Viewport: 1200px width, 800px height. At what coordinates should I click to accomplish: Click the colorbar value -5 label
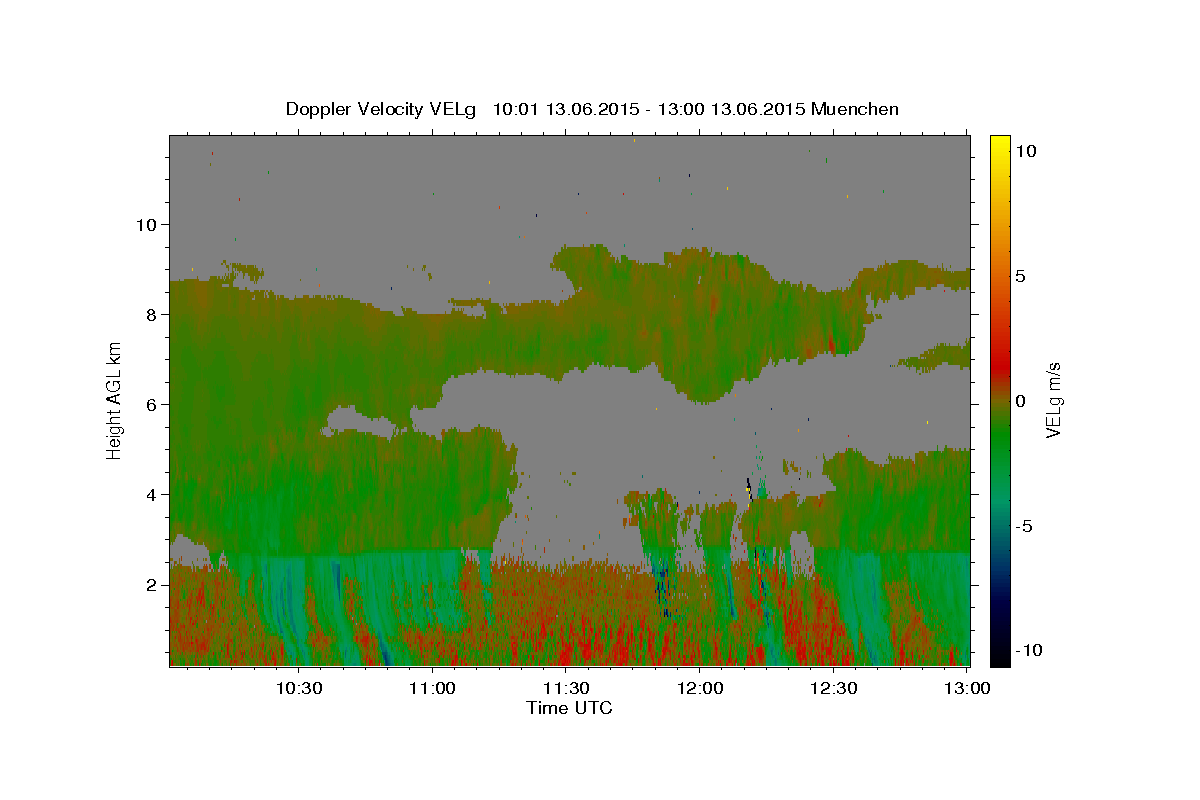pos(1023,525)
